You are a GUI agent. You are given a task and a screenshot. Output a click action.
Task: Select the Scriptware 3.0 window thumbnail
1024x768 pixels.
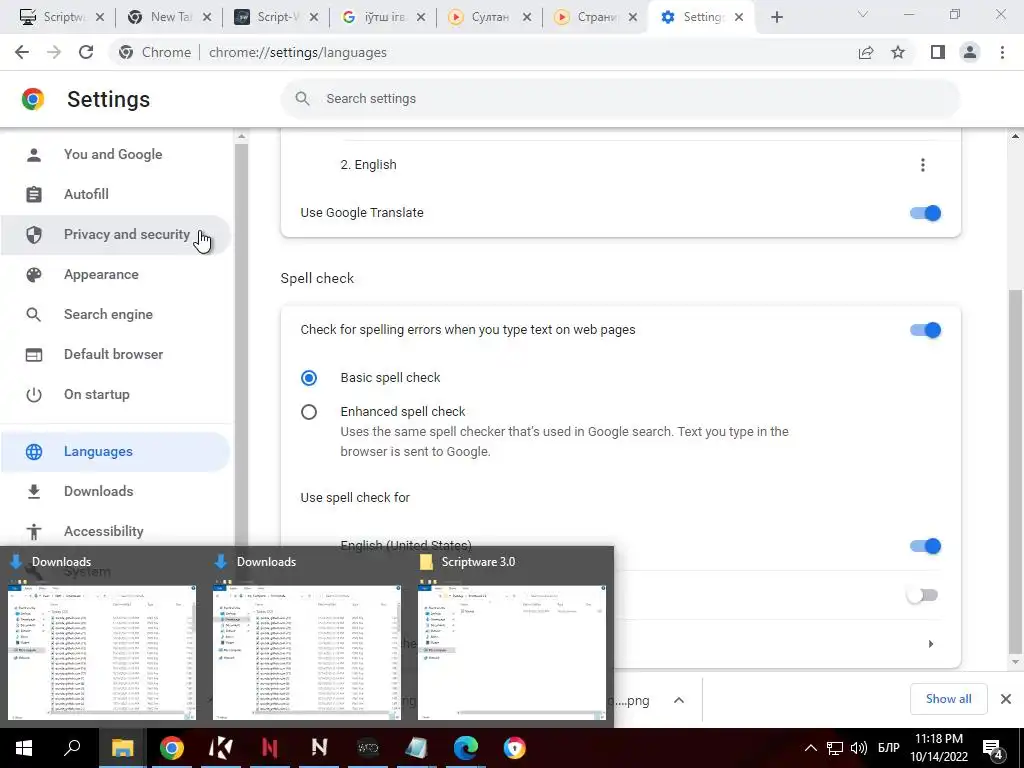(512, 652)
